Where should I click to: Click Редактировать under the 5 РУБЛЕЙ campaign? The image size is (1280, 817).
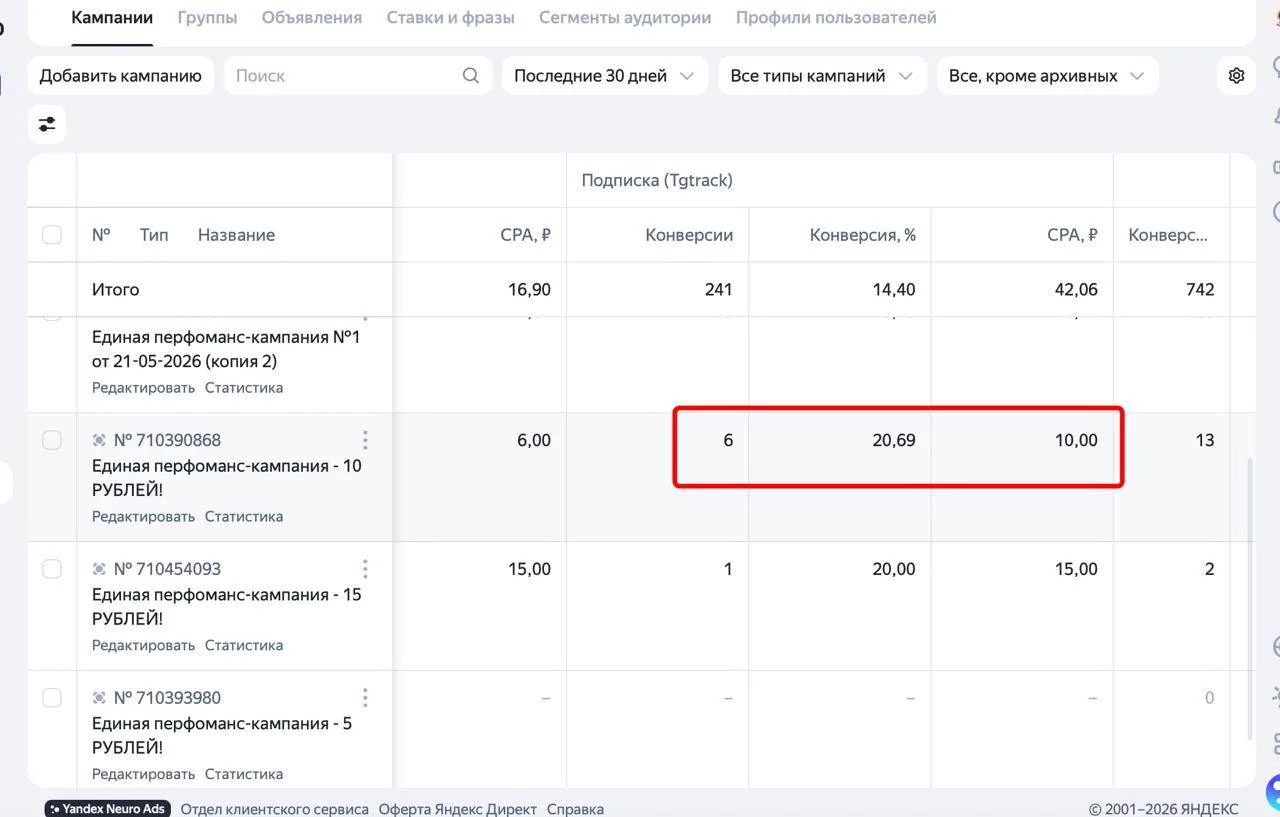[143, 775]
